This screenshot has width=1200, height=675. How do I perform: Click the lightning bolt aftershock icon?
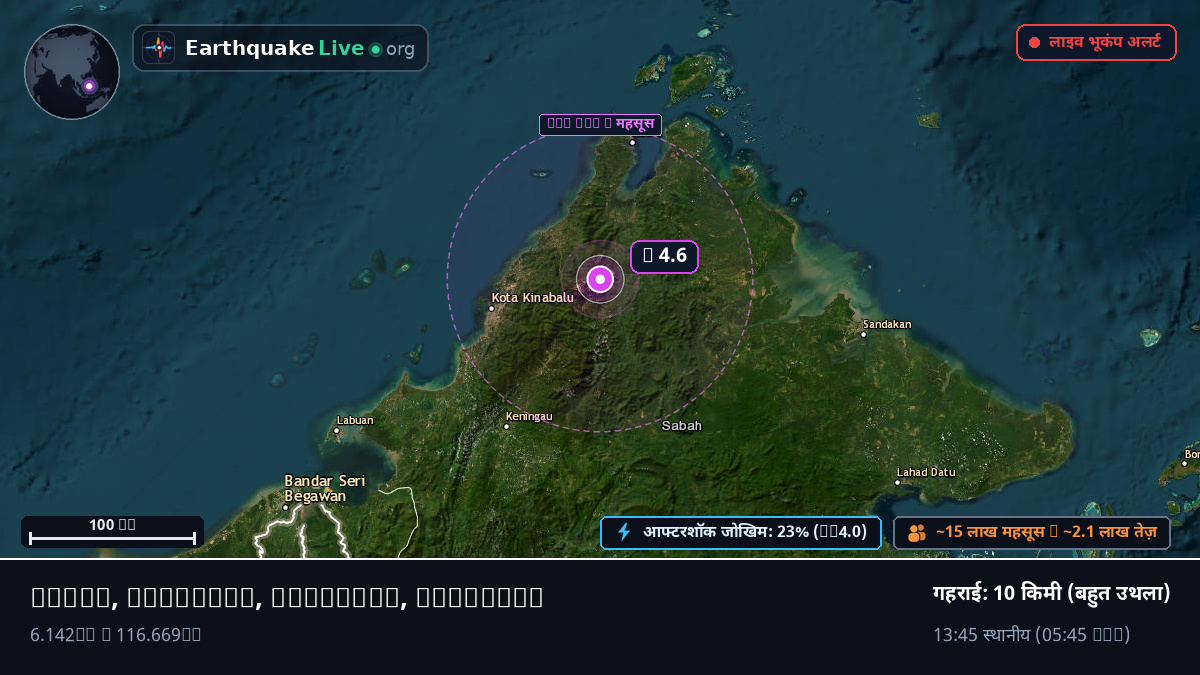pos(624,532)
